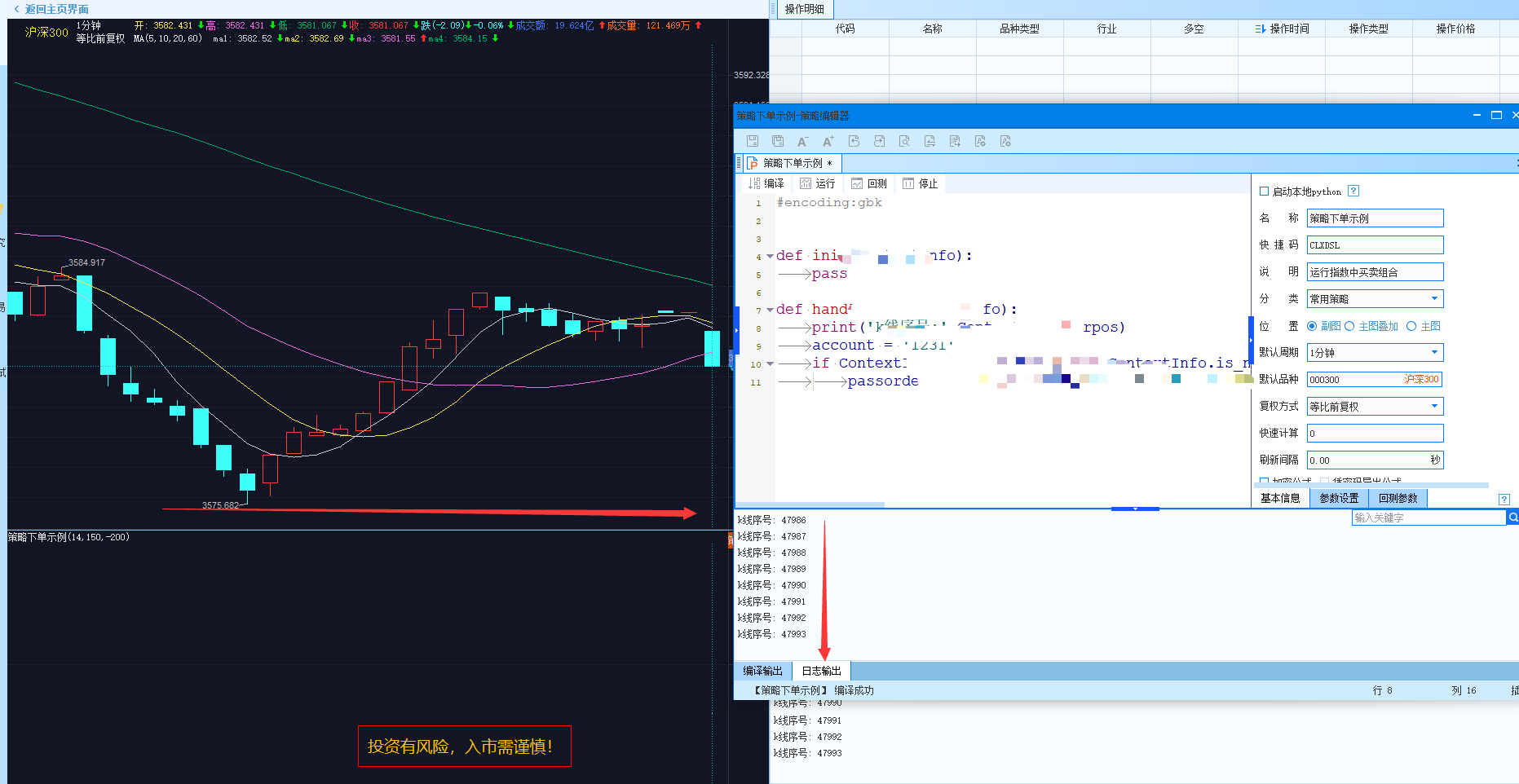Screen dimensions: 1519x784
Task: Click the save all icon
Action: (778, 141)
